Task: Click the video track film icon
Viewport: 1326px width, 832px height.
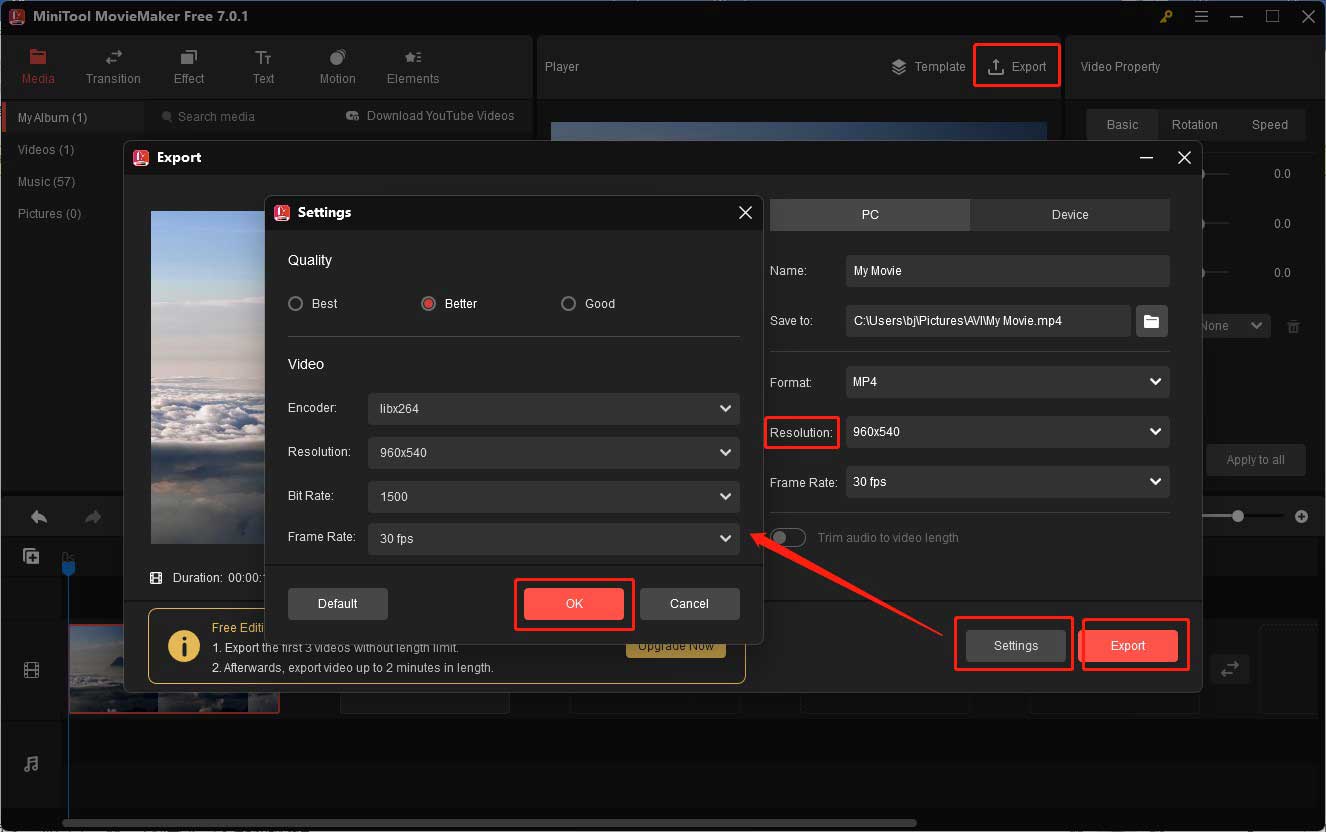Action: [x=31, y=670]
